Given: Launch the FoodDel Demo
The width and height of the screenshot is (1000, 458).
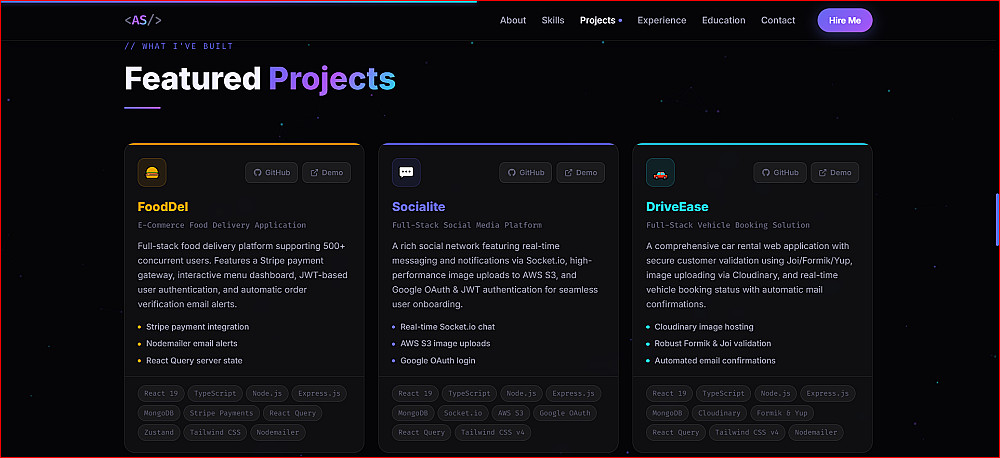Looking at the screenshot, I should (x=327, y=172).
